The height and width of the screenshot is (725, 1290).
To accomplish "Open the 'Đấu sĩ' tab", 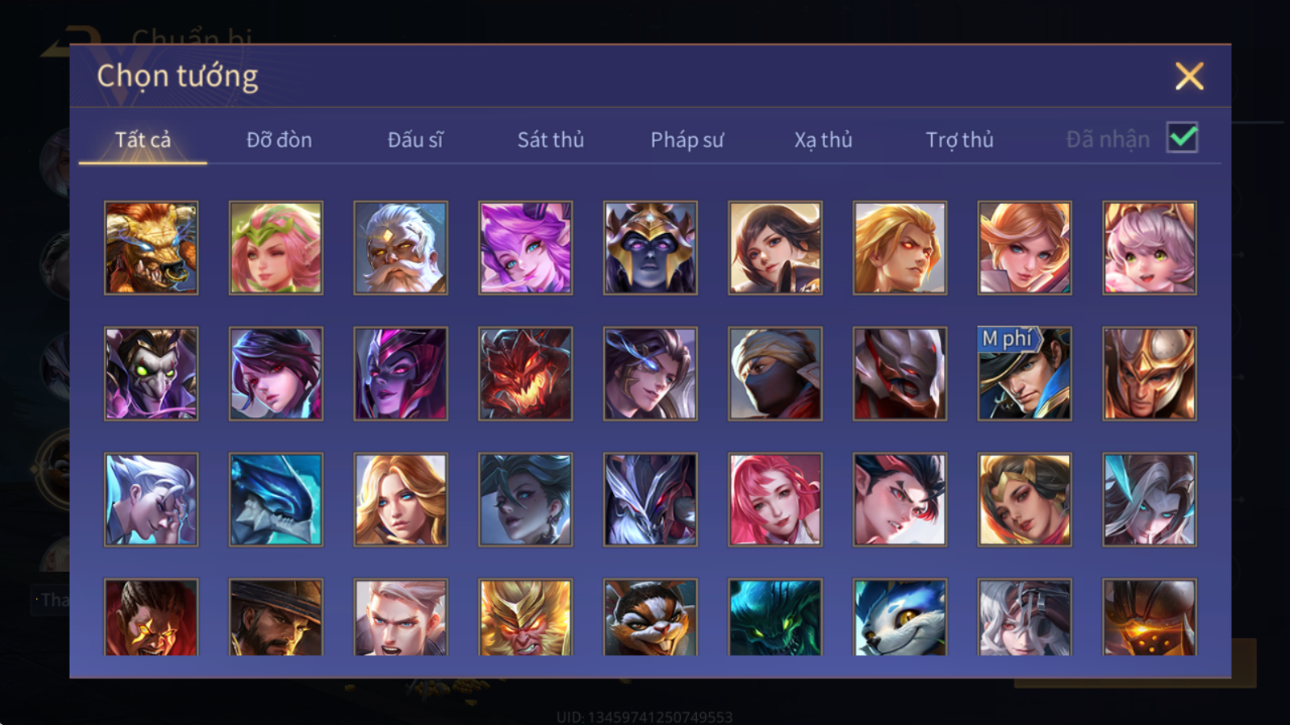I will point(415,140).
